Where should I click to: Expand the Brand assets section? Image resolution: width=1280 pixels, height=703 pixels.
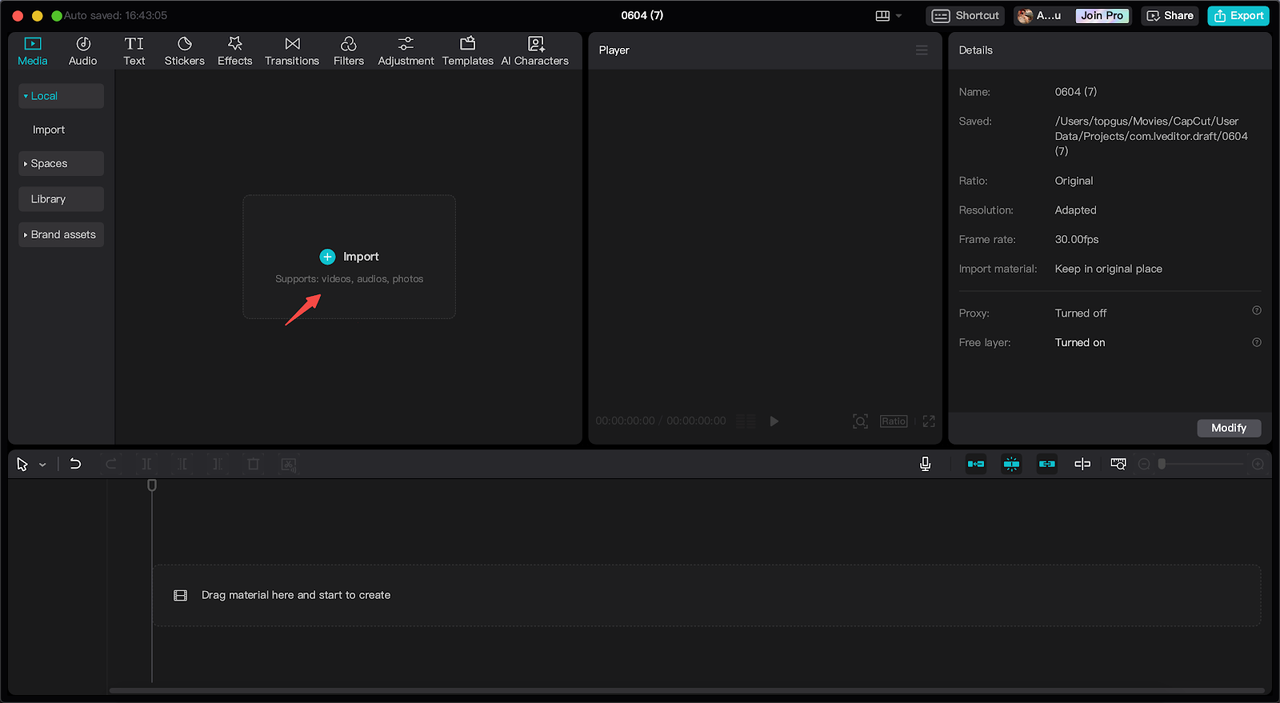pyautogui.click(x=61, y=234)
